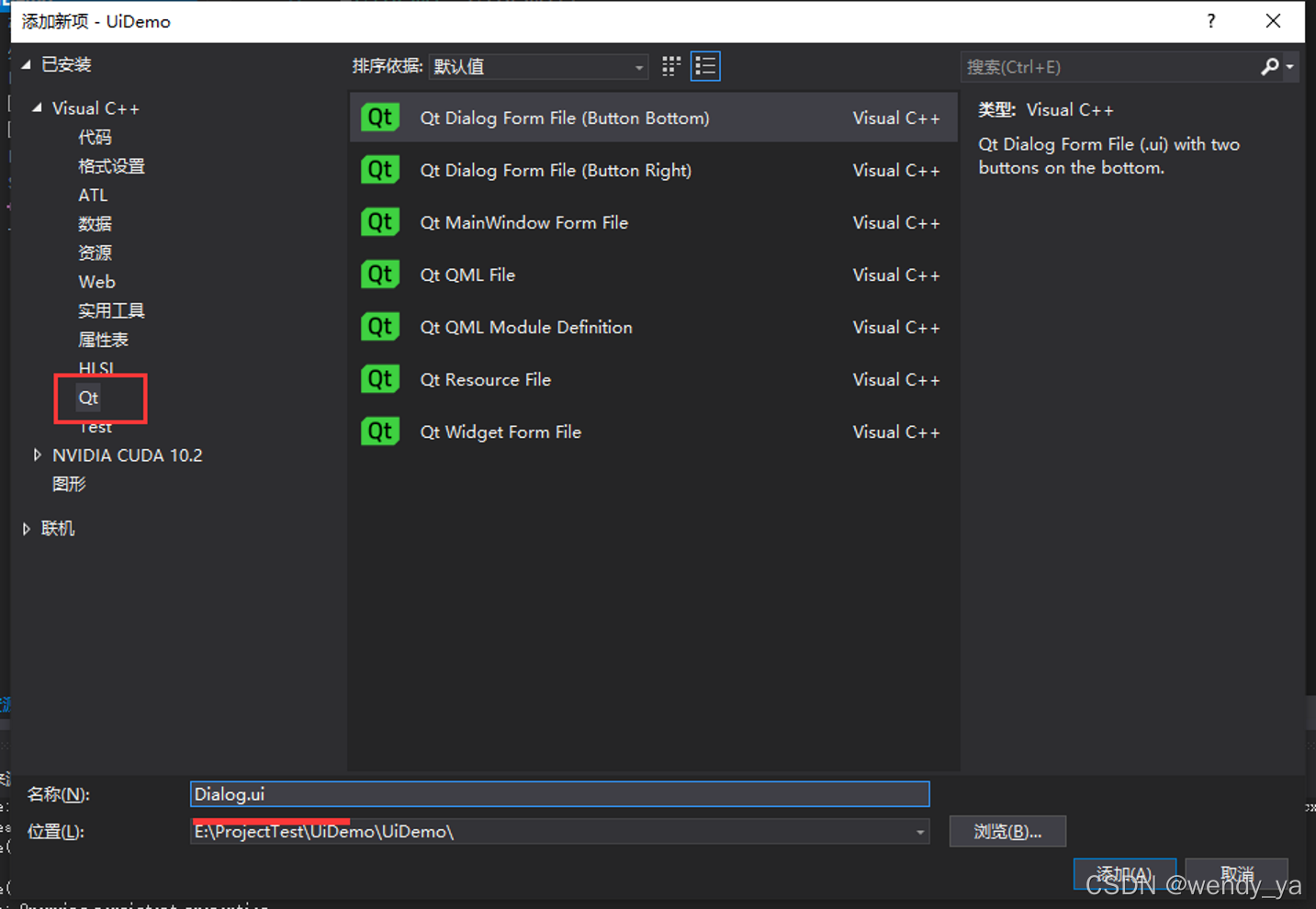Select Qt Dialog Form File (Button Bottom) name
The width and height of the screenshot is (1316, 909).
pos(565,118)
